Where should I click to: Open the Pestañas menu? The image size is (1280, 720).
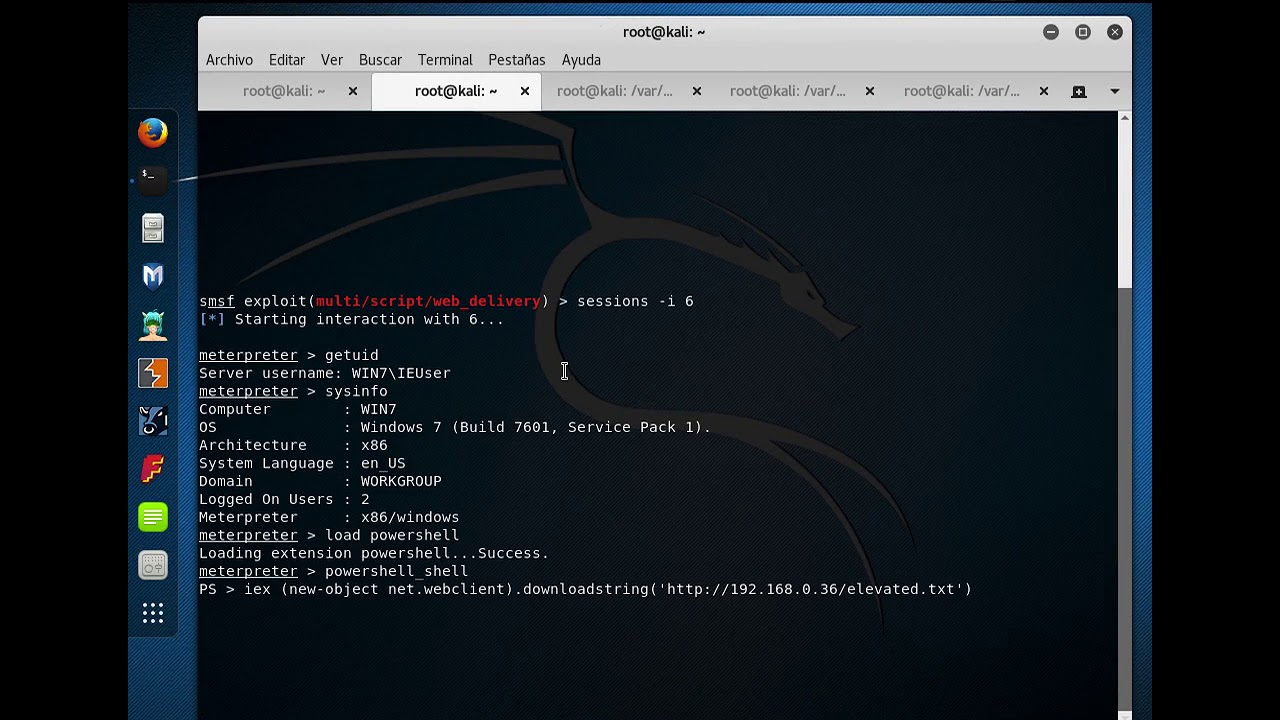pos(517,60)
